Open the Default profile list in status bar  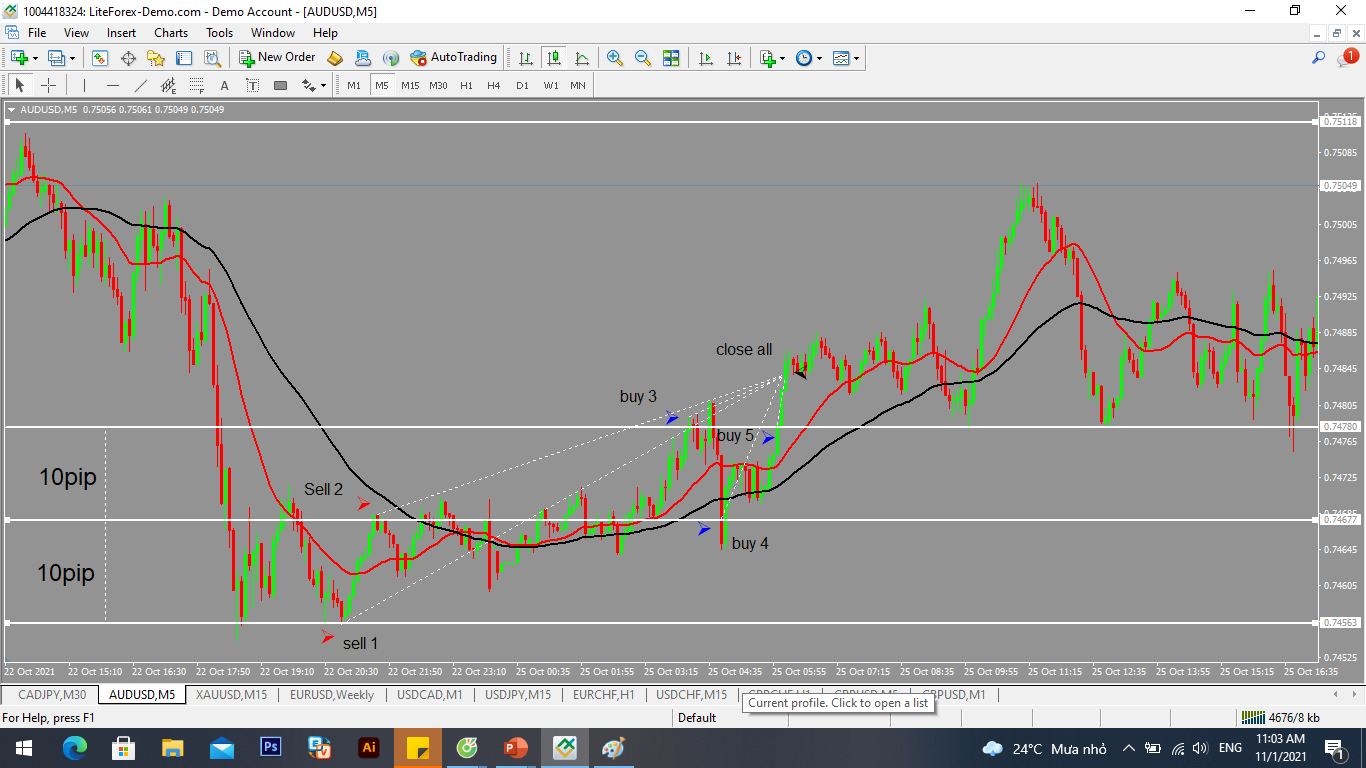(697, 717)
